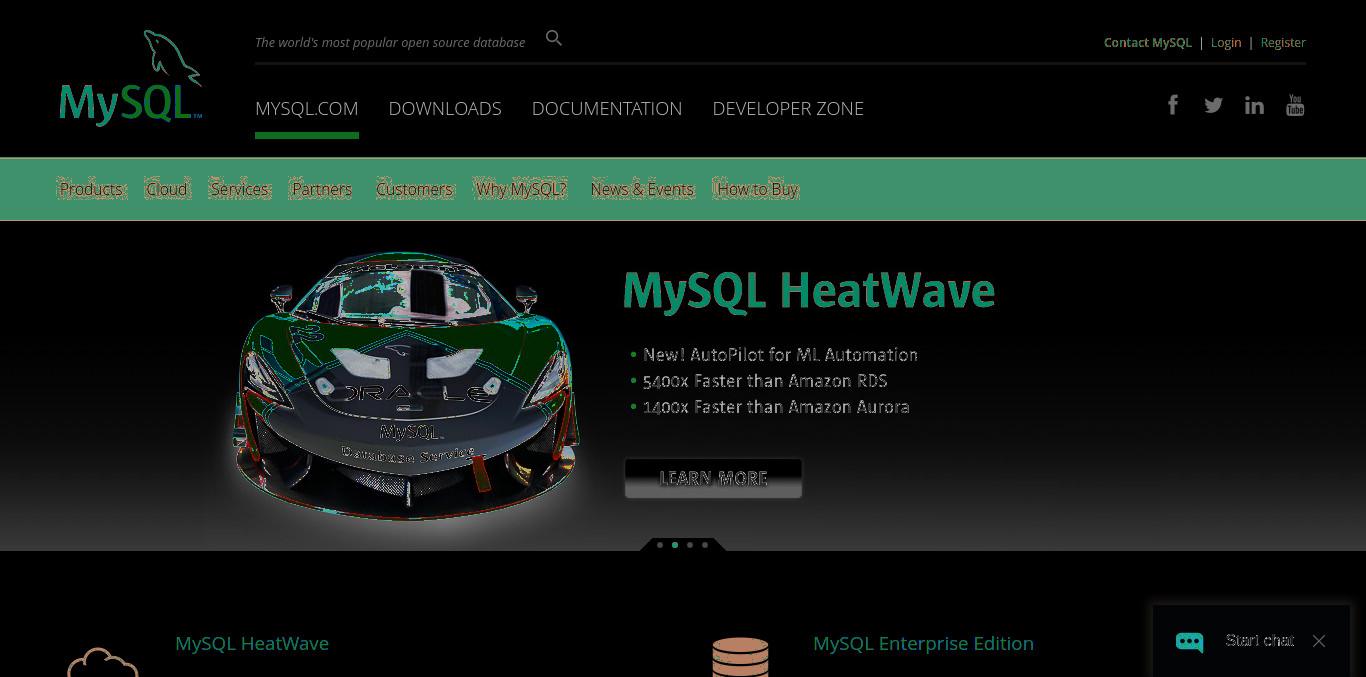This screenshot has height=677, width=1366.
Task: Click Start chat label
Action: pyautogui.click(x=1260, y=640)
